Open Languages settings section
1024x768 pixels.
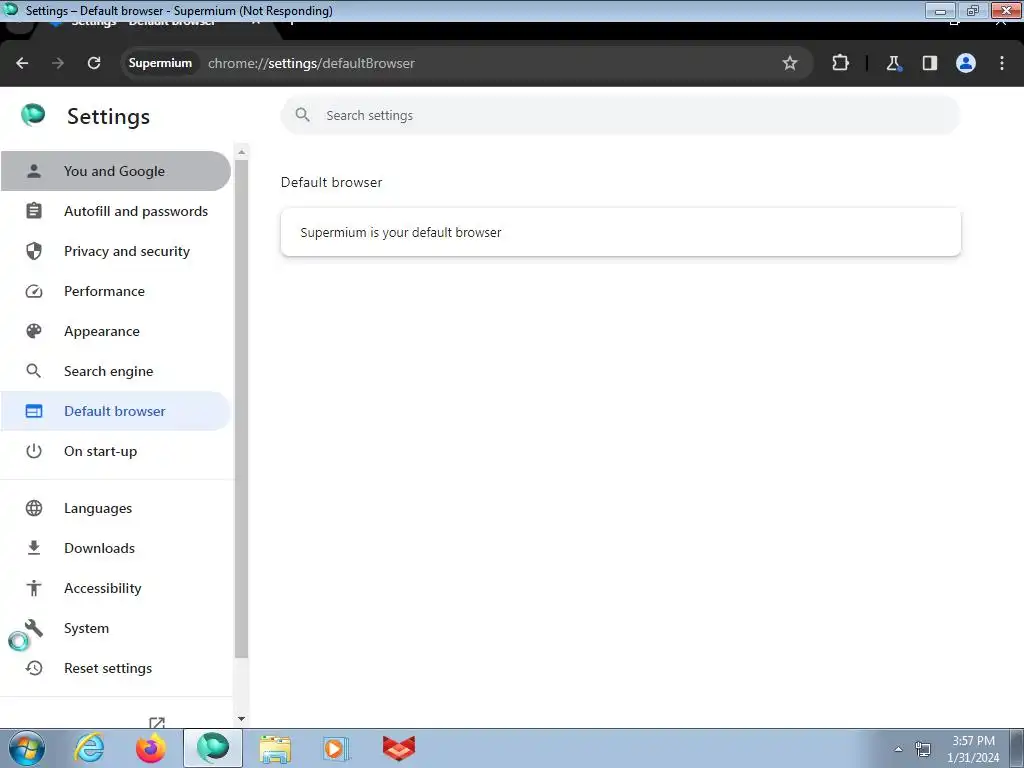116,508
